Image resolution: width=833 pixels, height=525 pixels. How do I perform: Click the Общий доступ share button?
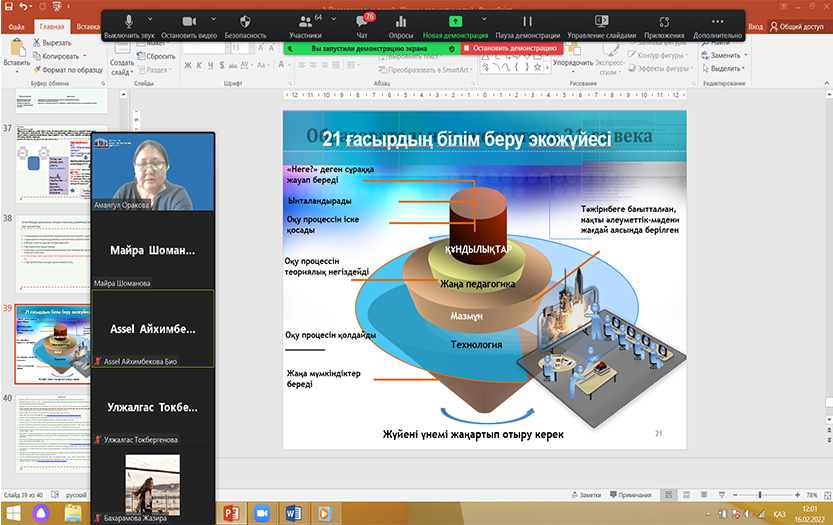click(x=800, y=27)
